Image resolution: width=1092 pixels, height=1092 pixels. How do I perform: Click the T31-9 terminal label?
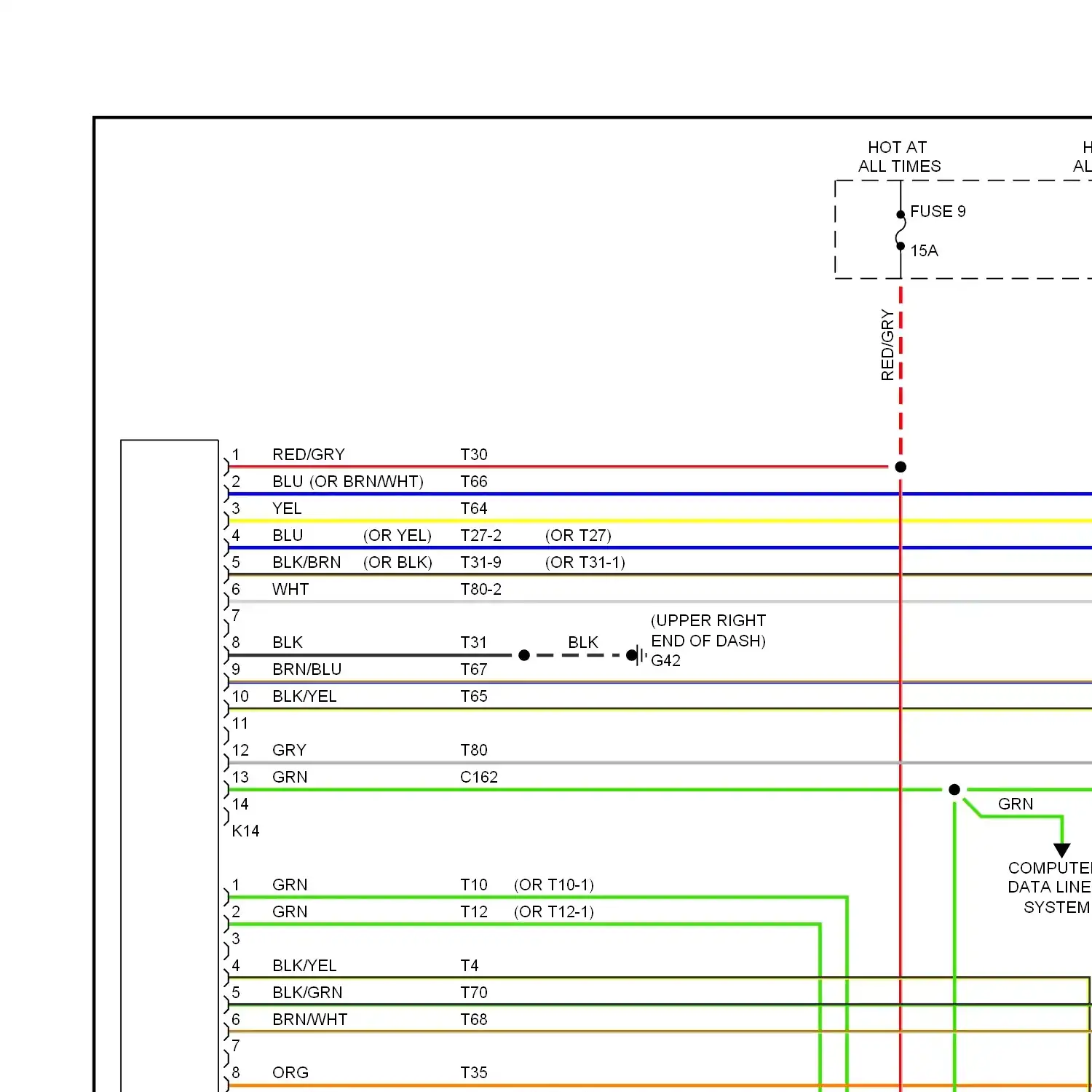(x=480, y=562)
